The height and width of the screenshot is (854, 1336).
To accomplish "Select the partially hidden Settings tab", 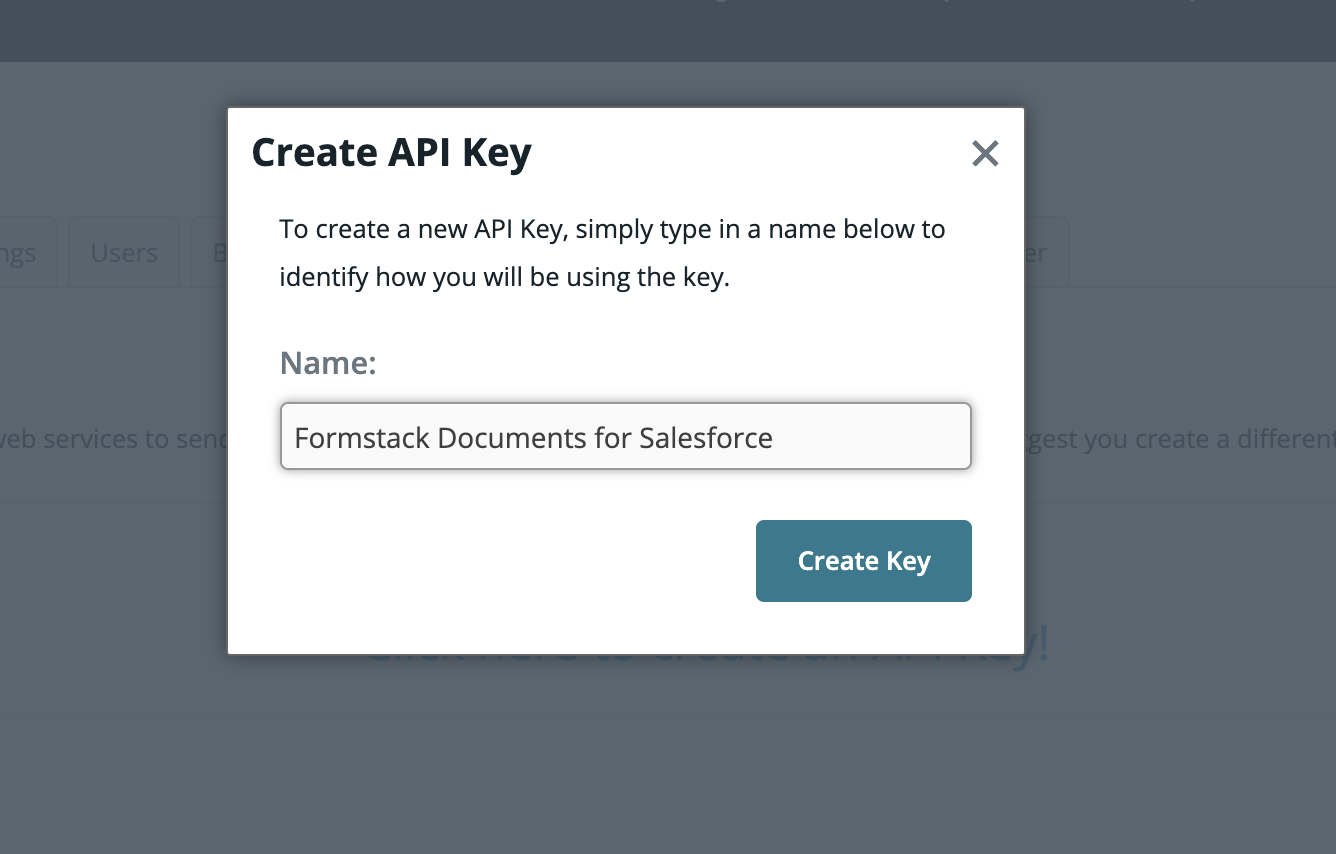I will point(22,253).
